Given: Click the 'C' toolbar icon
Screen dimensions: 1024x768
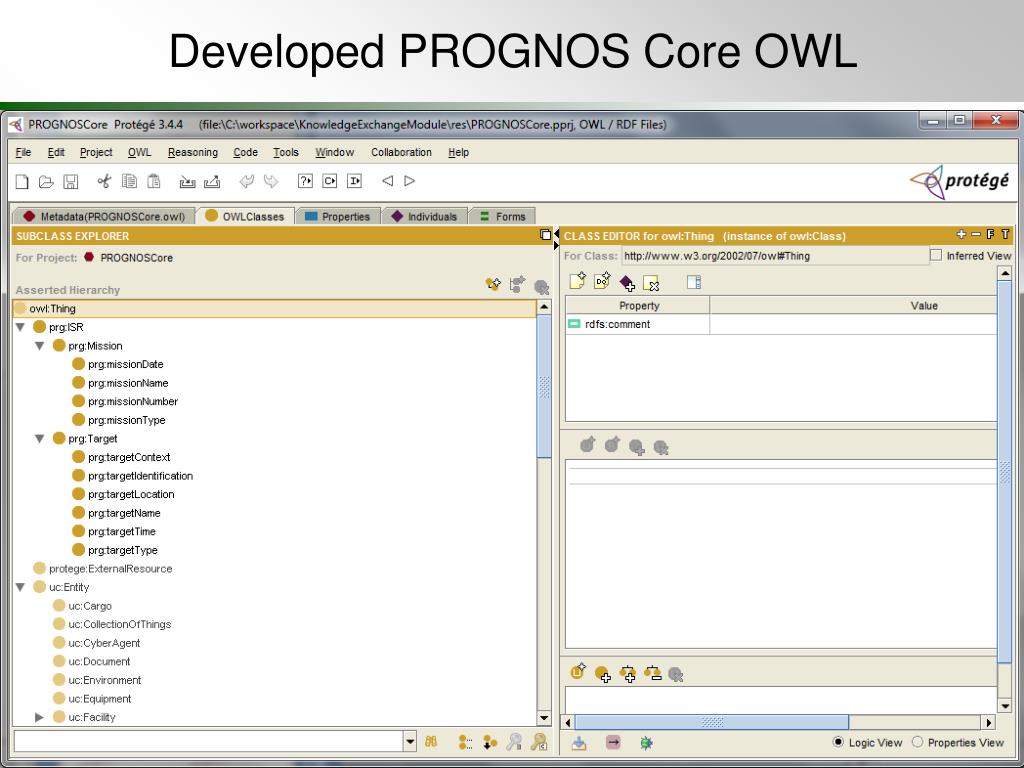Looking at the screenshot, I should [330, 181].
